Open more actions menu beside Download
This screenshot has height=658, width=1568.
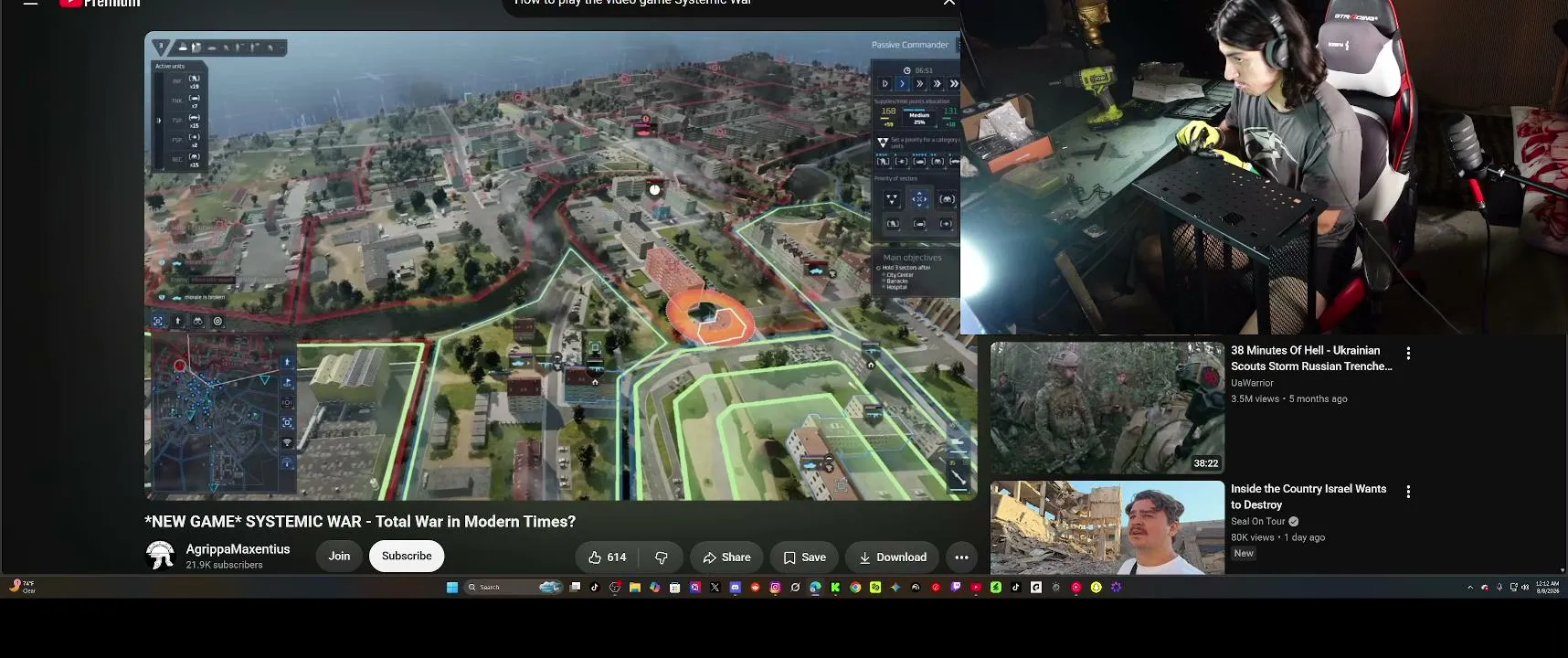pyautogui.click(x=961, y=557)
